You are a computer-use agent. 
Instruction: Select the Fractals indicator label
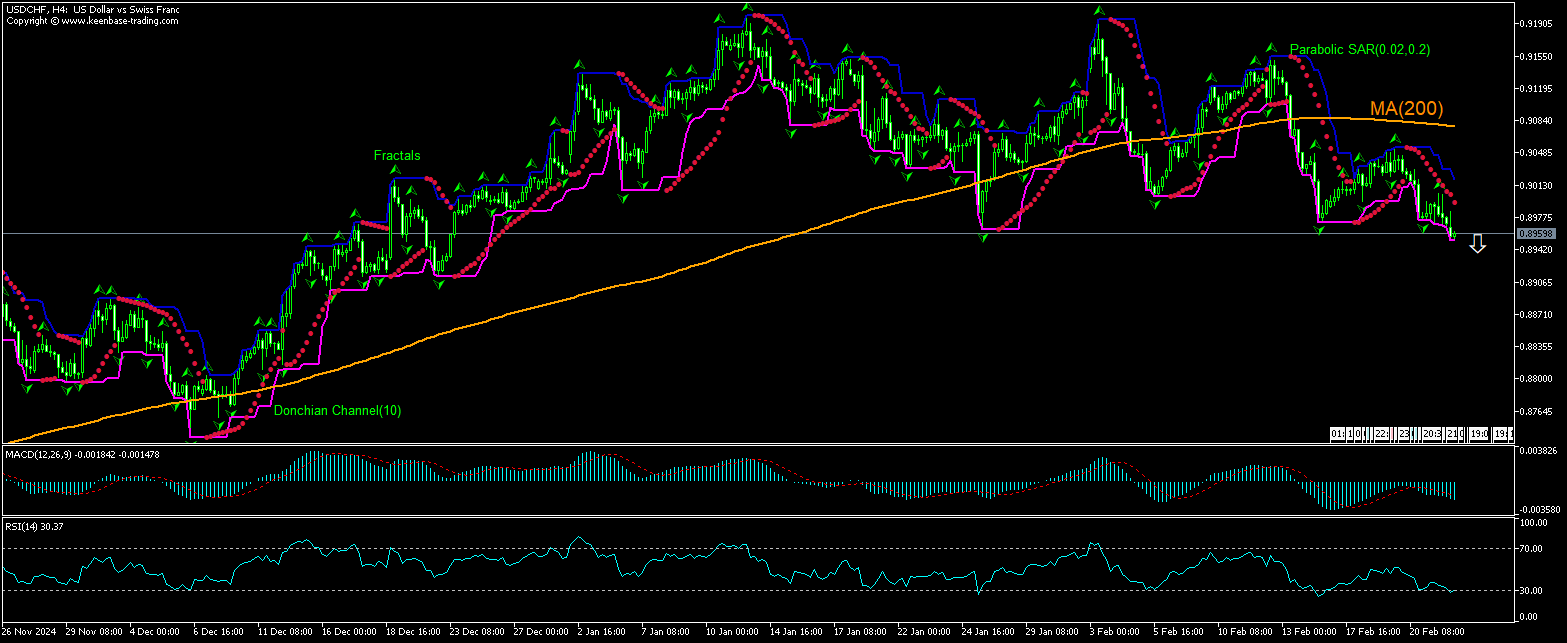pos(397,155)
